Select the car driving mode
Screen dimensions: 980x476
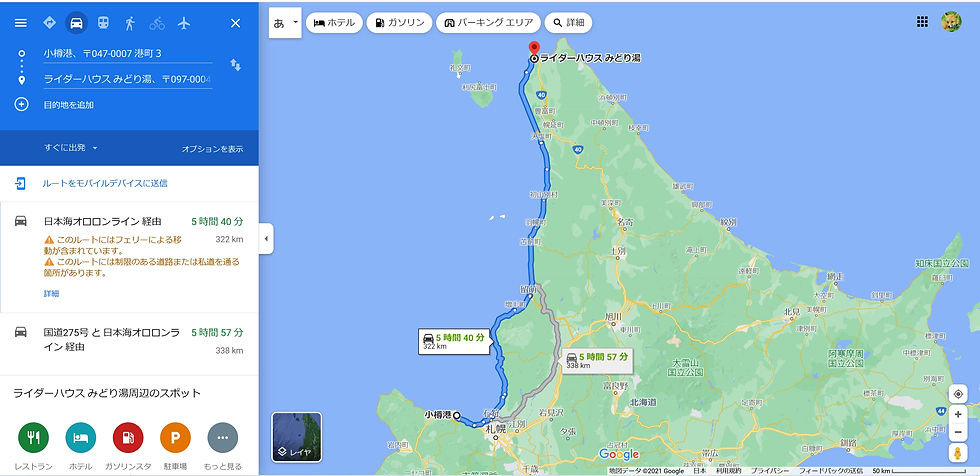coord(76,23)
